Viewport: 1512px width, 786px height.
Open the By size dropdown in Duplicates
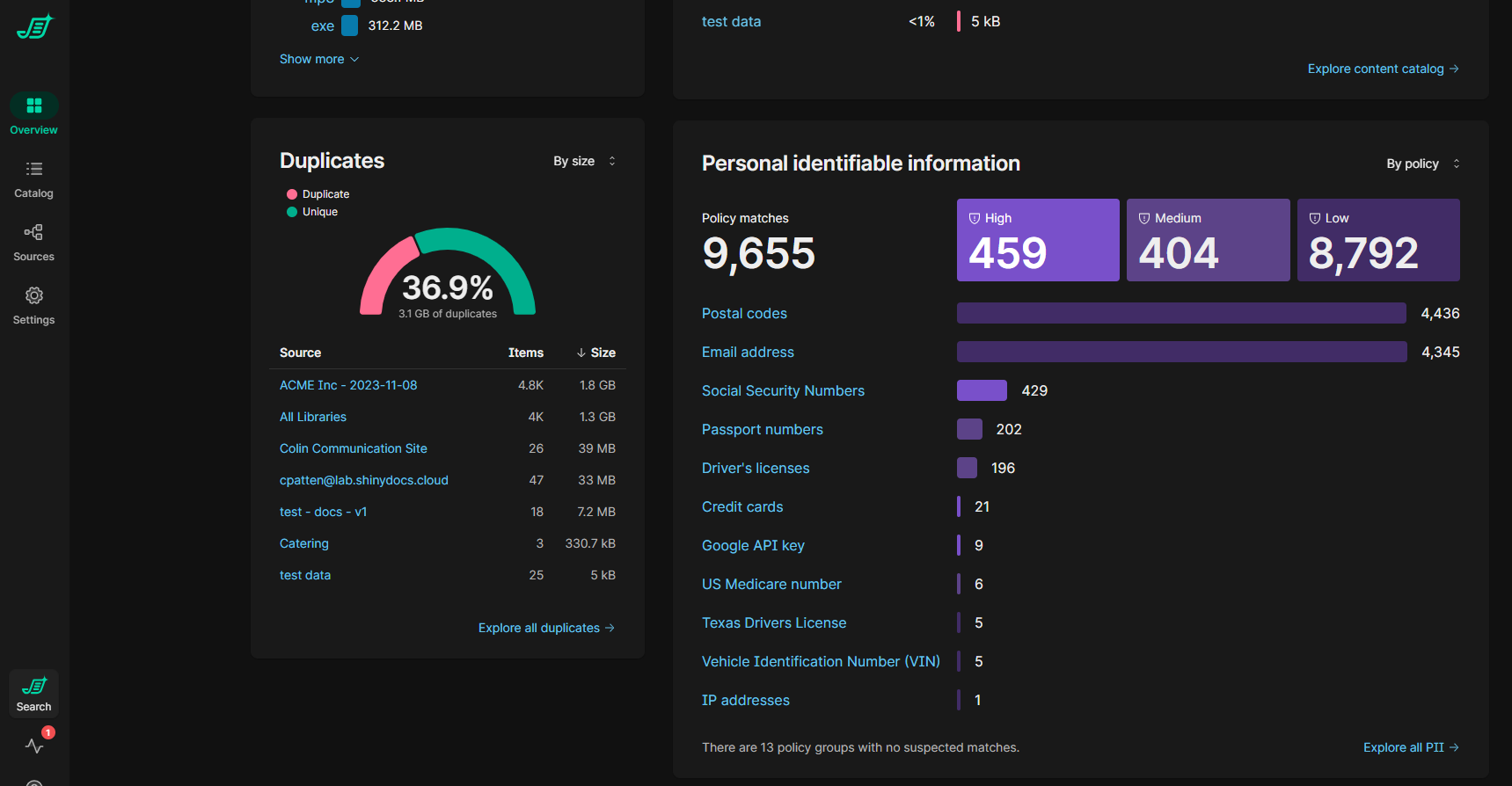click(x=584, y=161)
